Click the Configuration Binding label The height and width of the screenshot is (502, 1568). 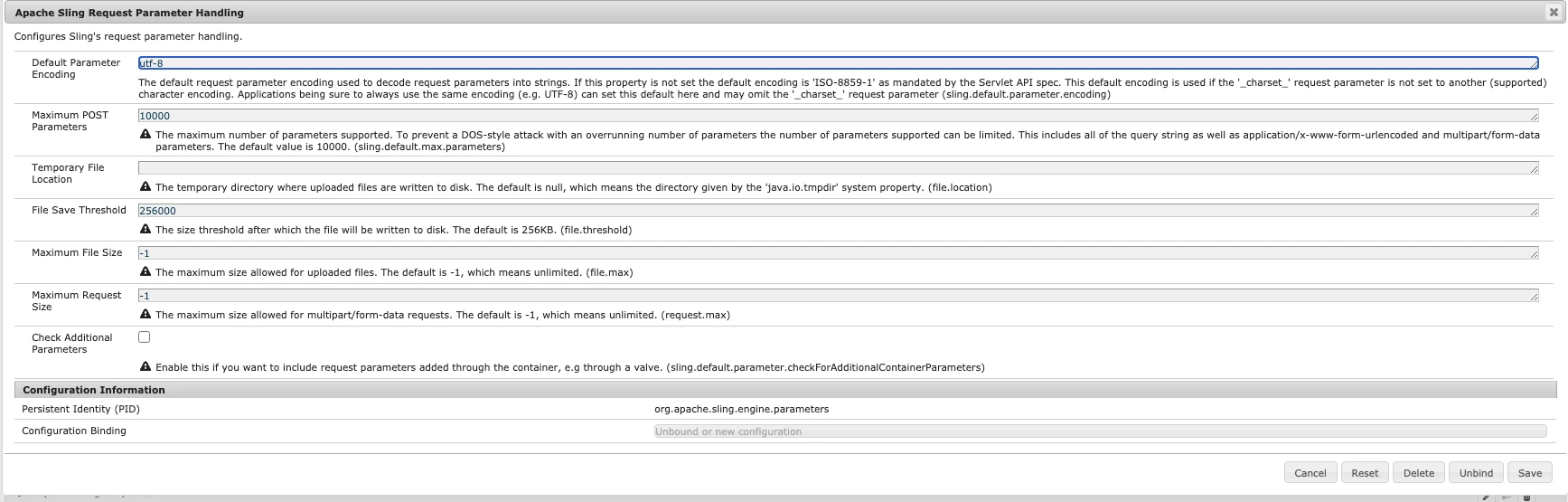pos(74,431)
